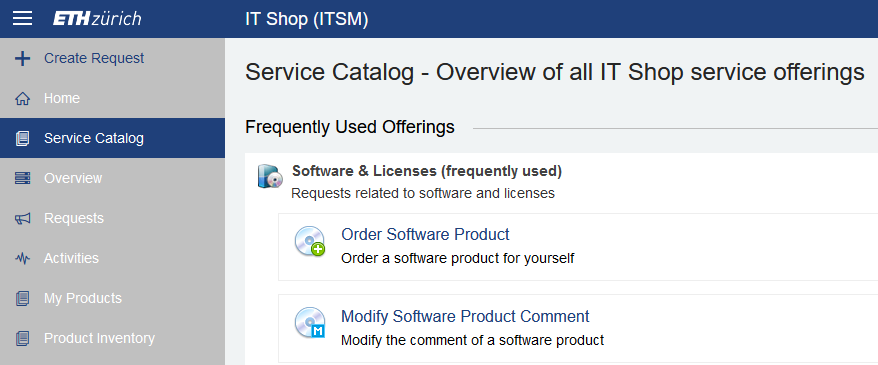The height and width of the screenshot is (365, 878).
Task: Toggle the hamburger navigation menu
Action: click(22, 18)
